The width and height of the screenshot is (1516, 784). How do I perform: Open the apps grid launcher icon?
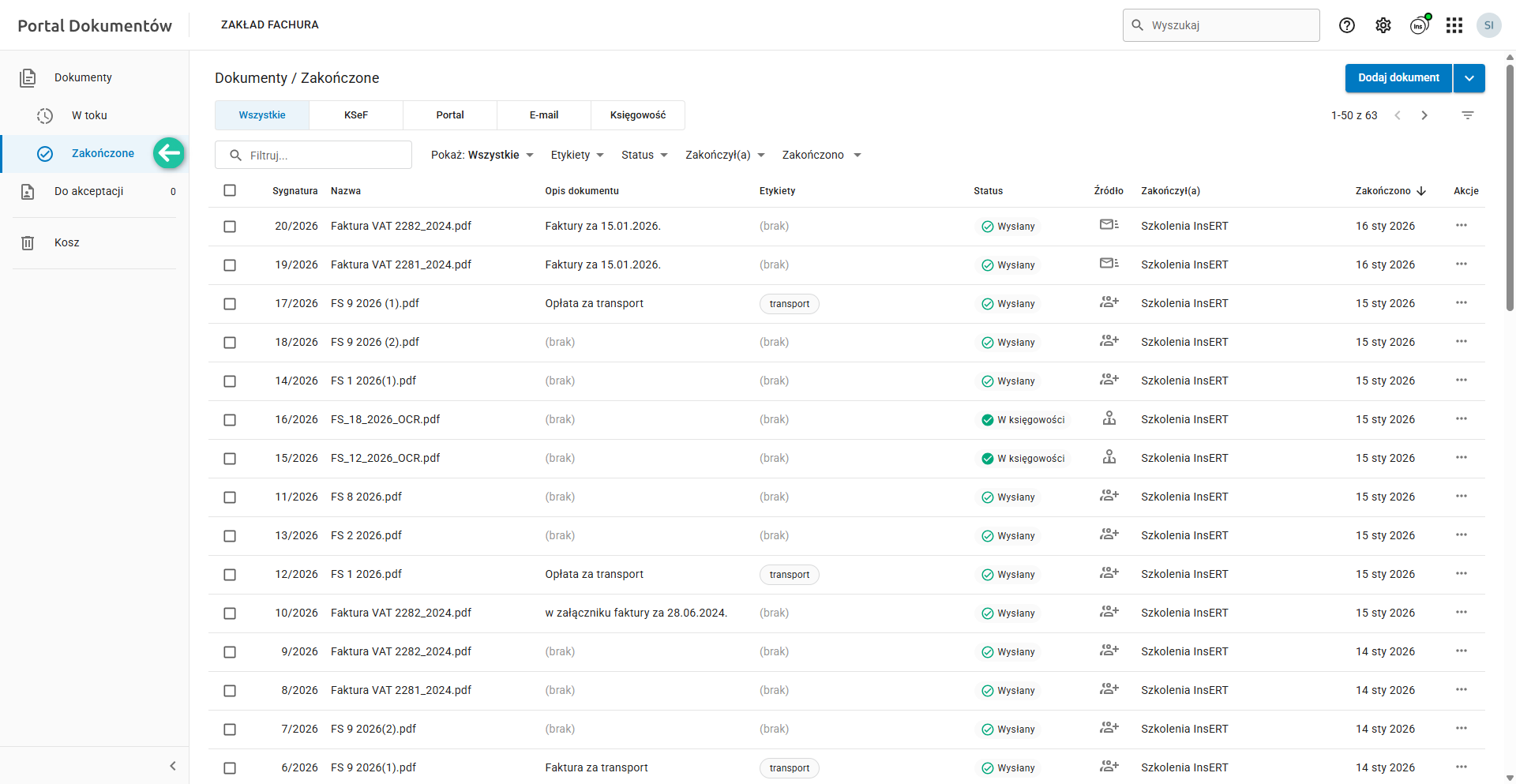pyautogui.click(x=1454, y=25)
